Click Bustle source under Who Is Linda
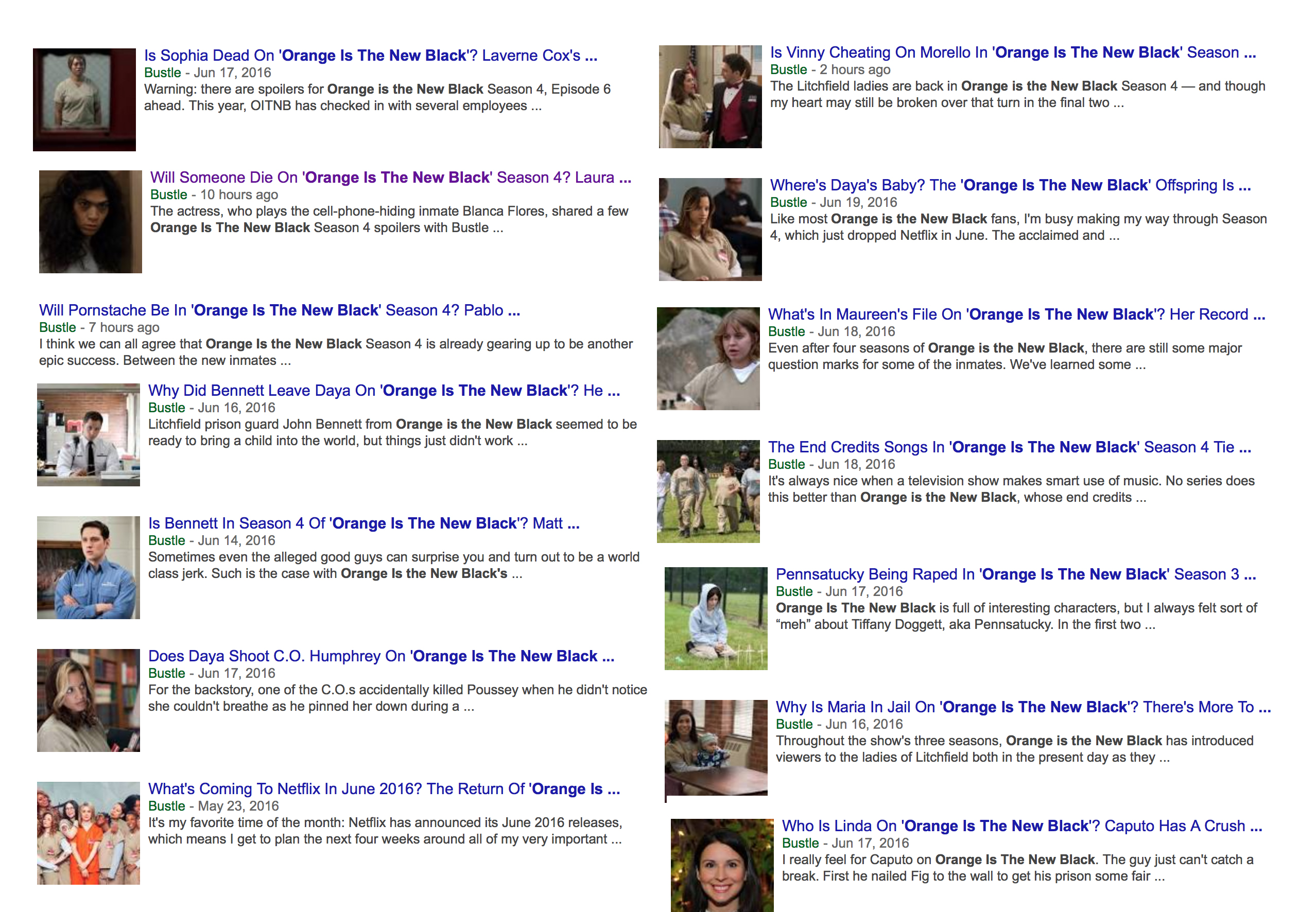This screenshot has width=1316, height=912. (800, 844)
